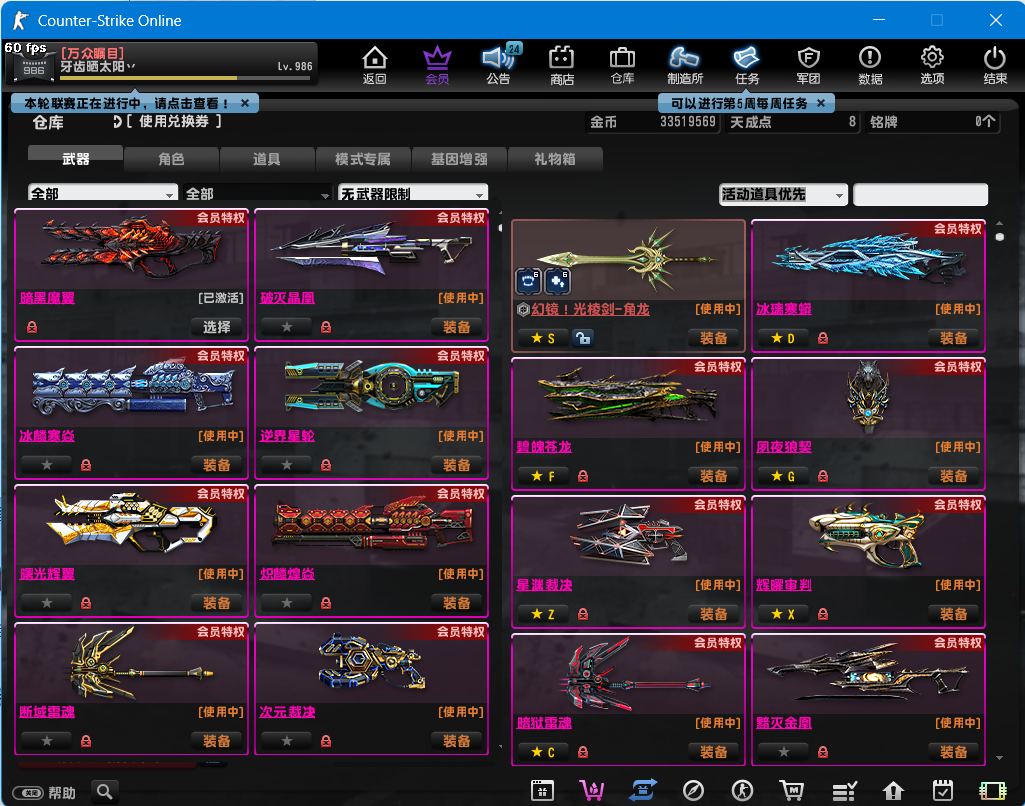1025x806 pixels.
Task: Click the search input field next to sort dropdown
Action: 920,195
